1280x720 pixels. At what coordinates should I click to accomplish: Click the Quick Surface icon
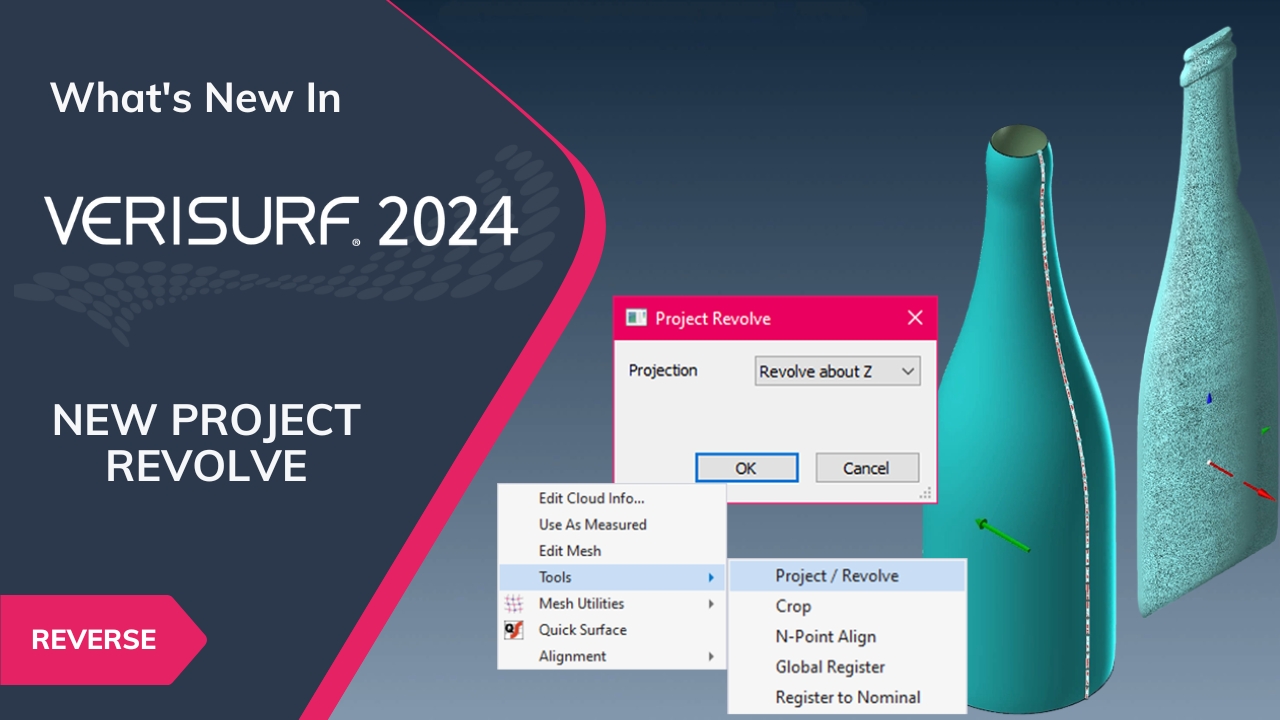(514, 630)
